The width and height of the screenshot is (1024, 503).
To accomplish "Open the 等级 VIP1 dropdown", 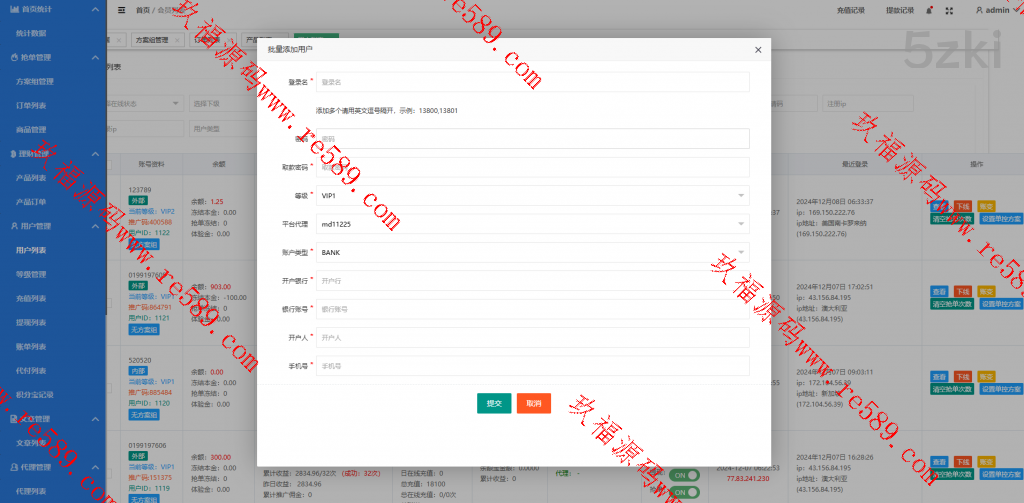I will 532,195.
